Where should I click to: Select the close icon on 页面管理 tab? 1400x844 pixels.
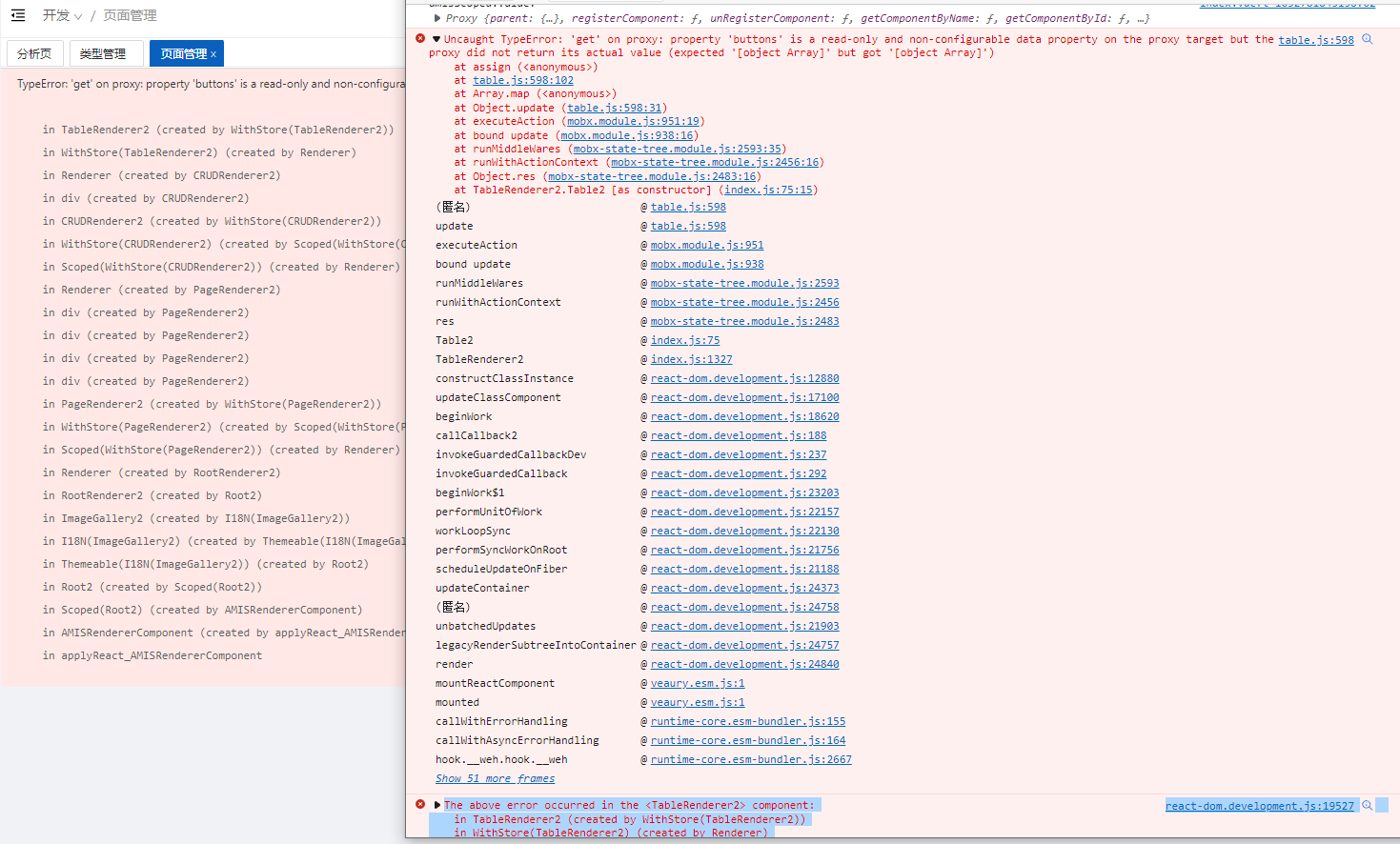tap(213, 53)
